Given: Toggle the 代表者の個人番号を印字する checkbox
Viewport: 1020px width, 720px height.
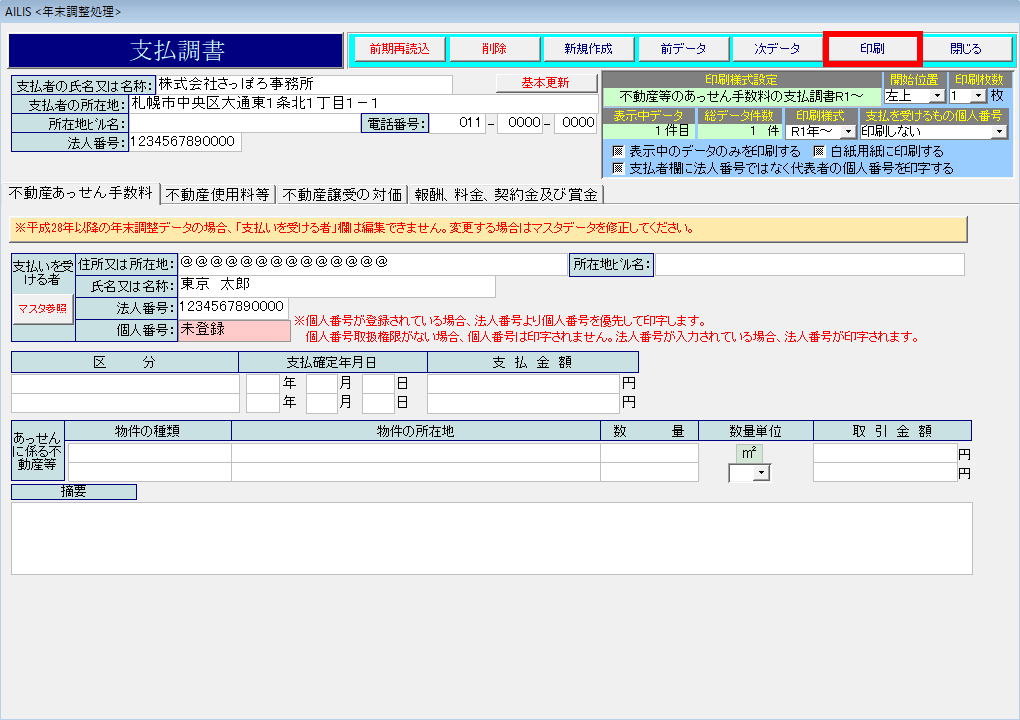Looking at the screenshot, I should pyautogui.click(x=619, y=168).
